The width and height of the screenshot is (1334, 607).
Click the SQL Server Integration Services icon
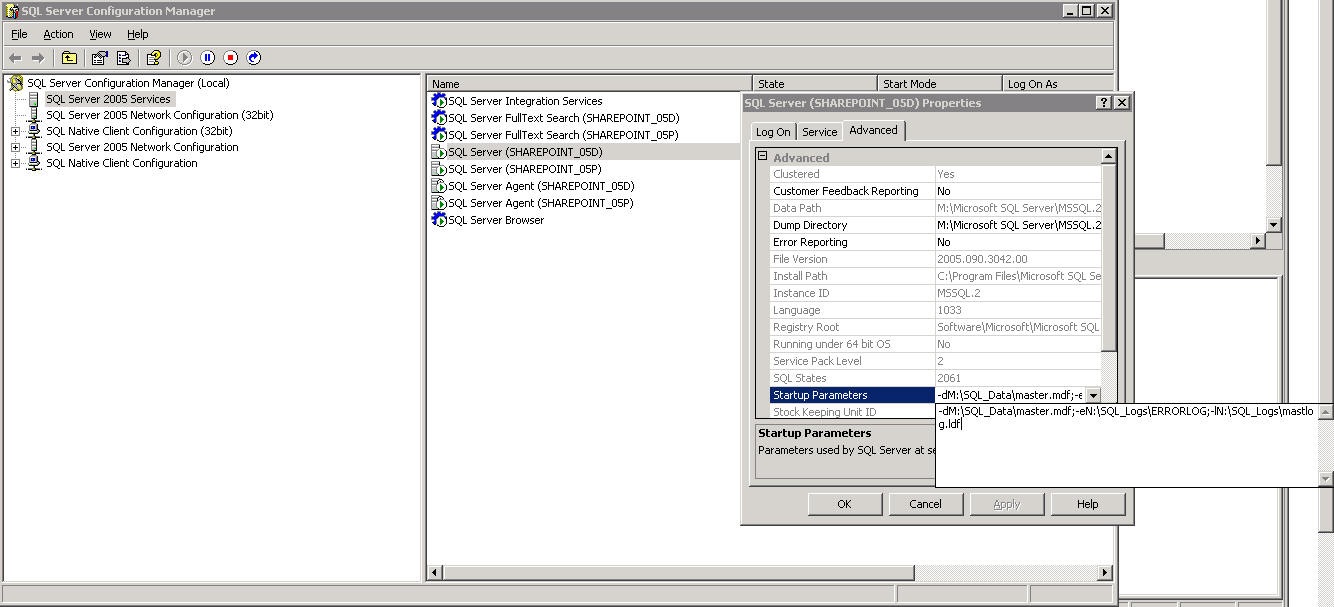(x=439, y=101)
